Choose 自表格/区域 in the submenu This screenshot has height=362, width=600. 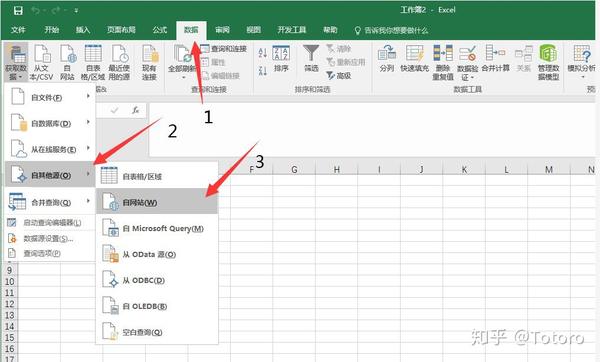157,176
